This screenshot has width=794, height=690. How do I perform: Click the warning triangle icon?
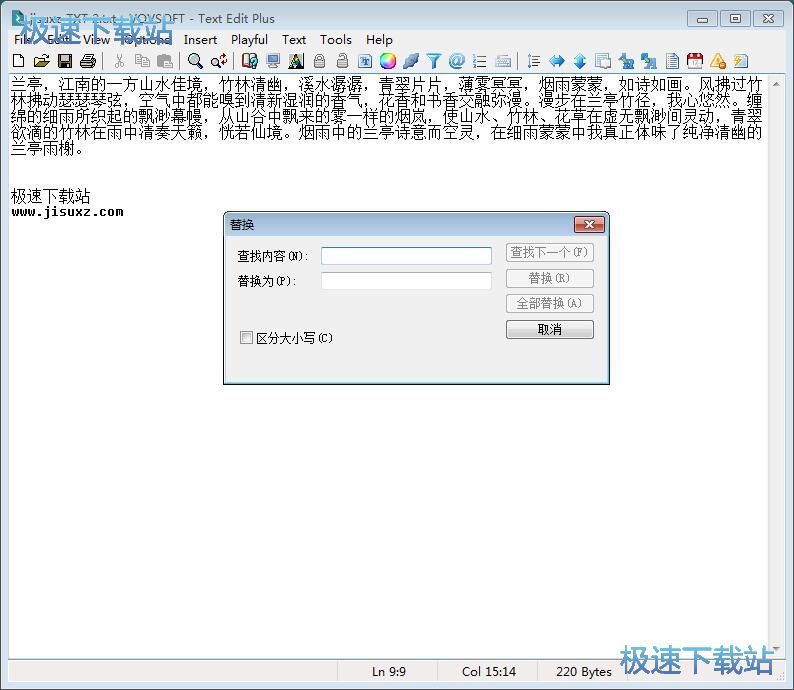[x=718, y=61]
